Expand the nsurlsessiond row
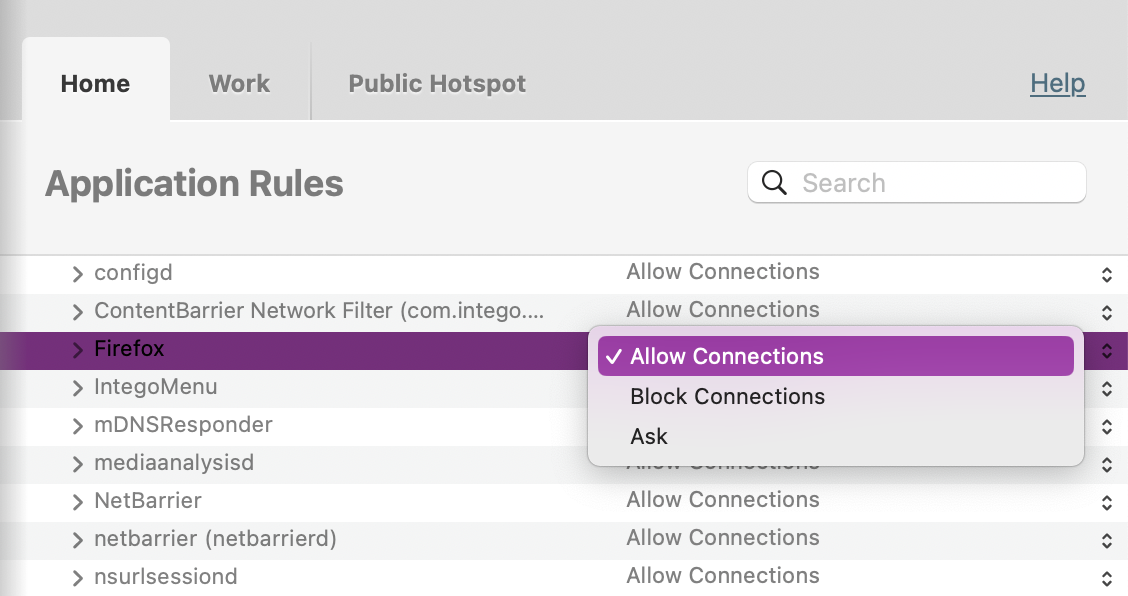This screenshot has height=596, width=1128. click(x=78, y=578)
